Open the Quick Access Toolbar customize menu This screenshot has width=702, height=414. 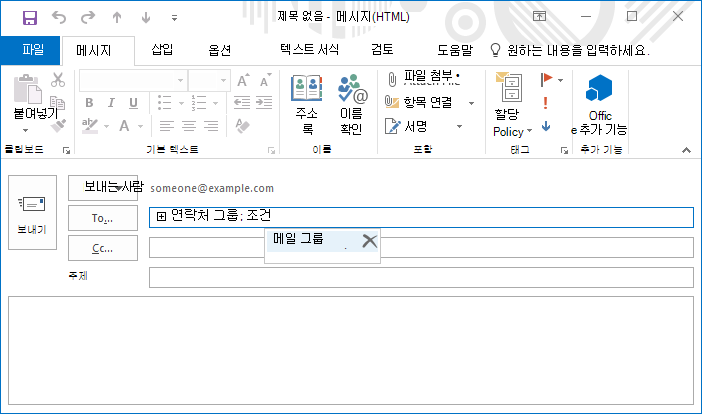(175, 18)
